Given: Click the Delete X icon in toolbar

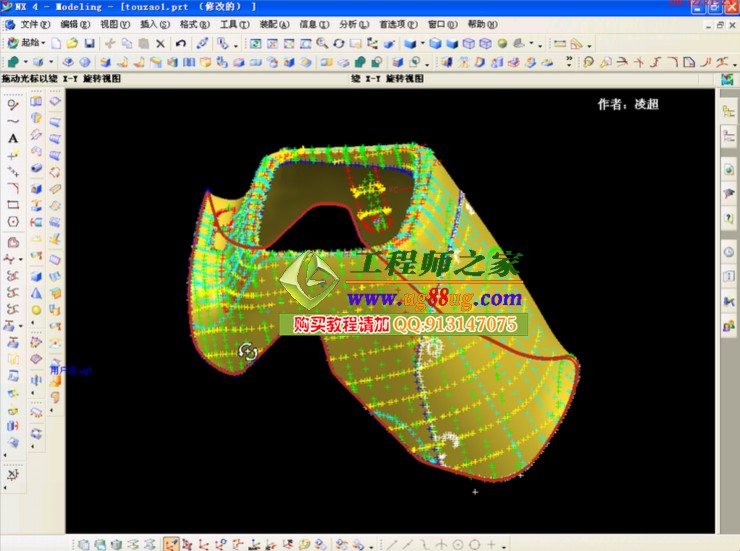Looking at the screenshot, I should tap(160, 43).
